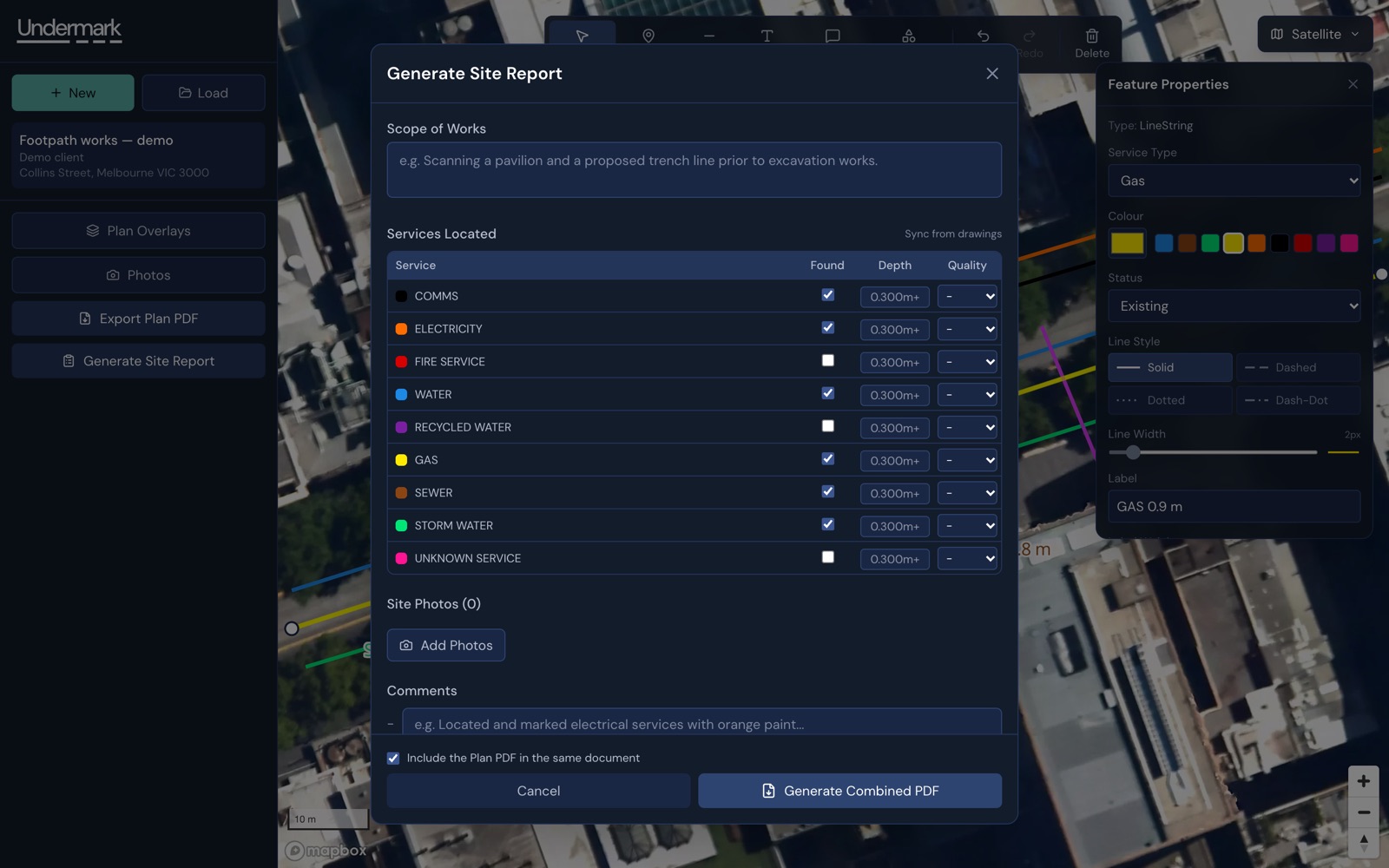Image resolution: width=1389 pixels, height=868 pixels.
Task: Open Quality dropdown for SEWER
Action: coord(967,493)
